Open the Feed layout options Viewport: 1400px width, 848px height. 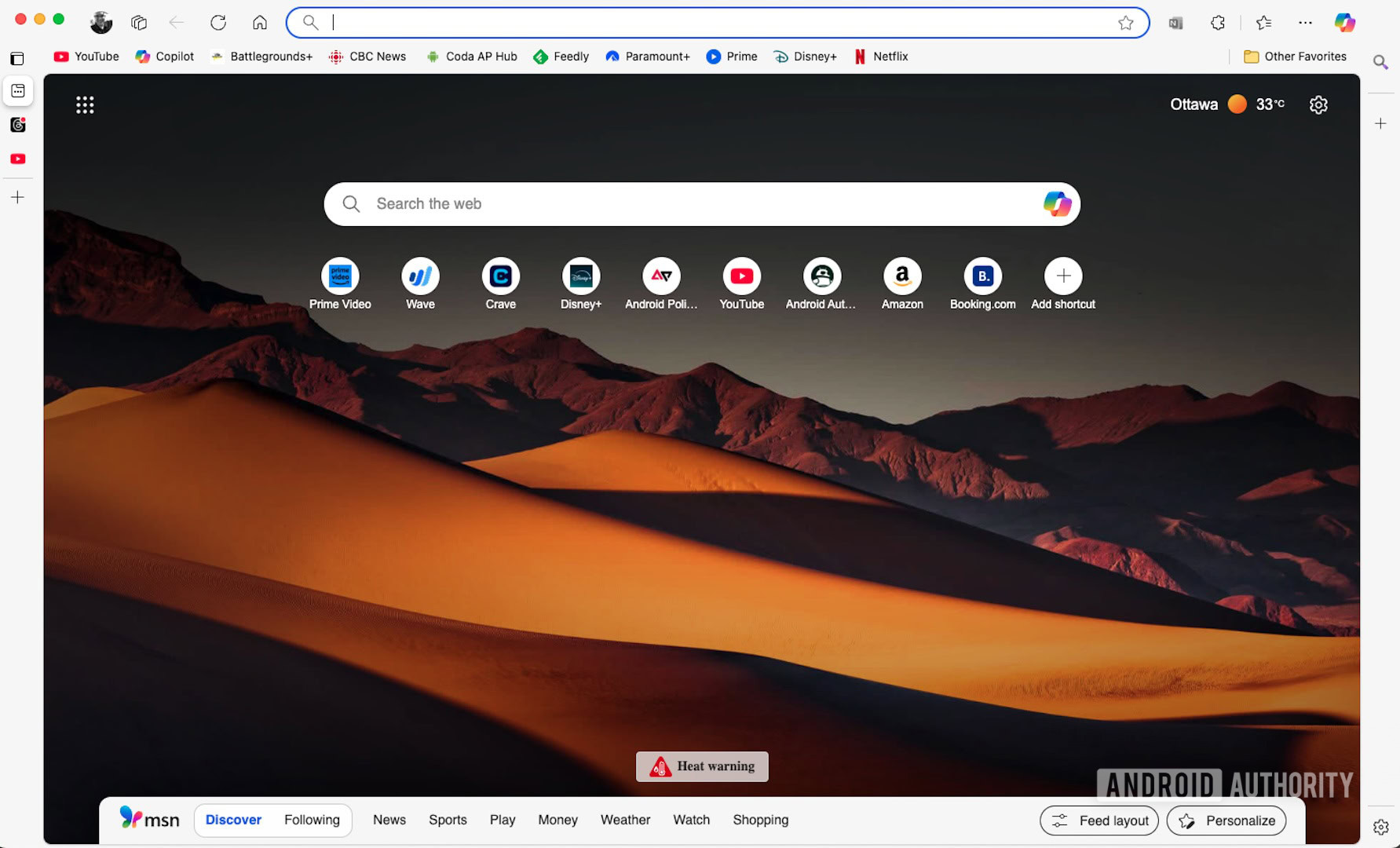(x=1098, y=821)
